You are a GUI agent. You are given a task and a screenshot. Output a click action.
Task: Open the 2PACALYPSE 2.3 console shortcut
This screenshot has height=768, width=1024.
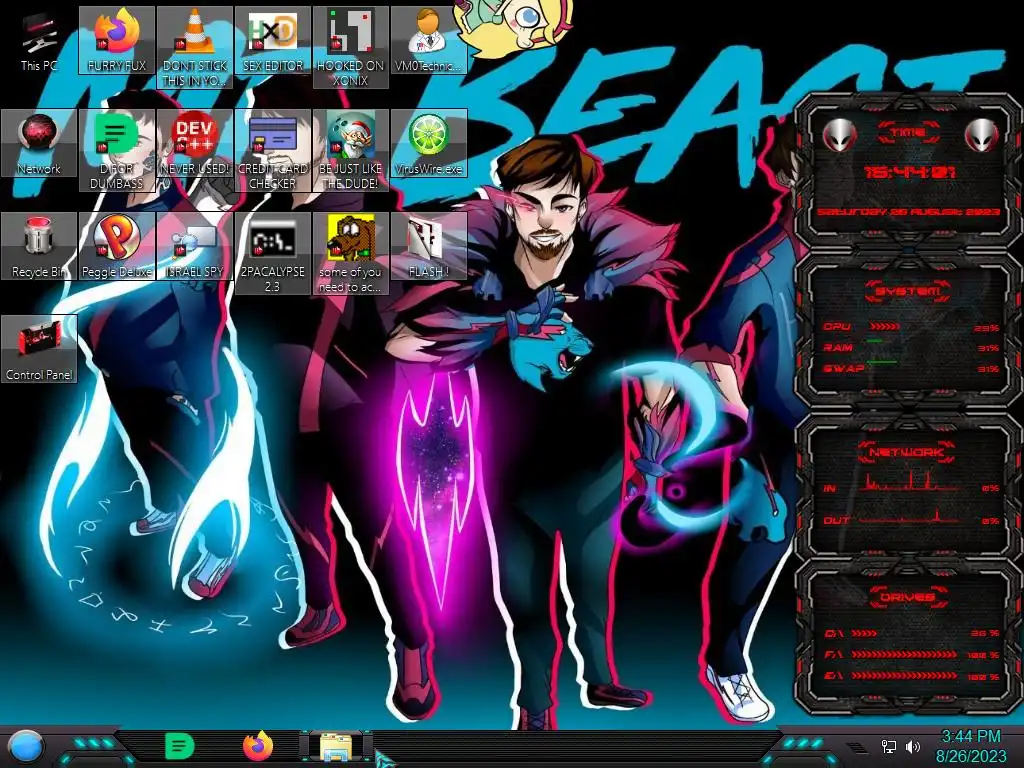[273, 253]
